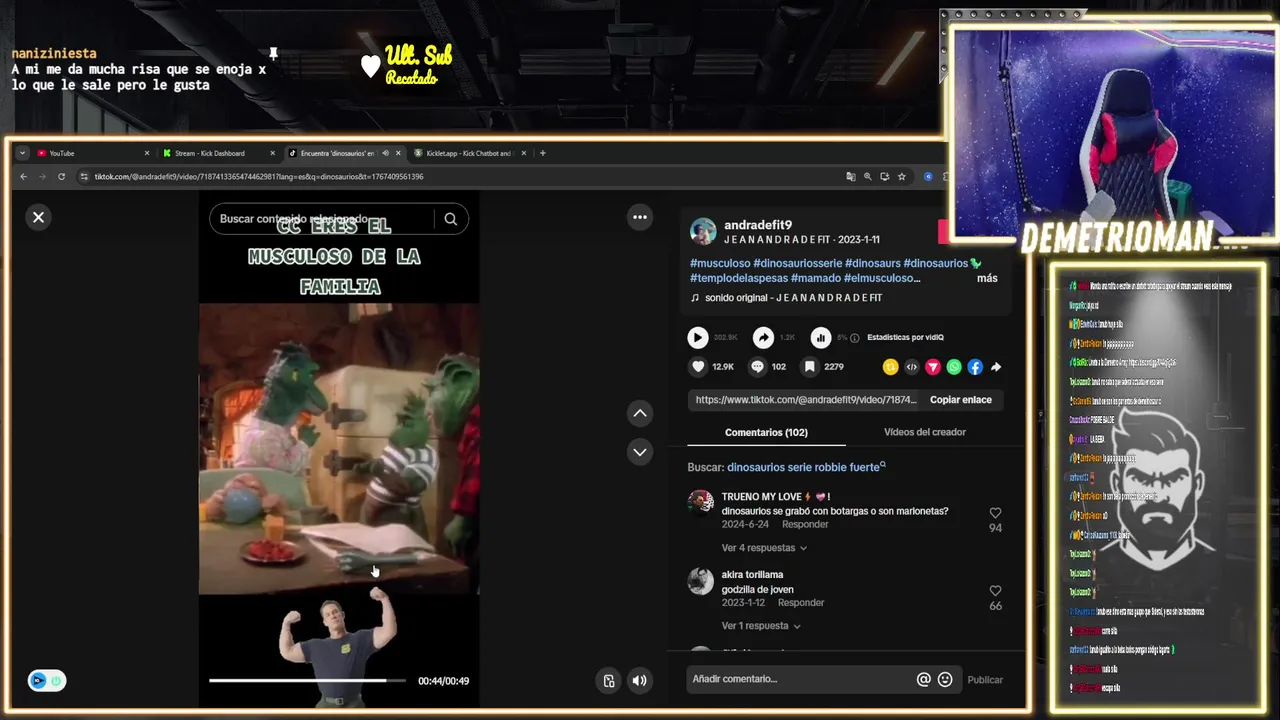Mute the video with the speaker icon

(640, 681)
